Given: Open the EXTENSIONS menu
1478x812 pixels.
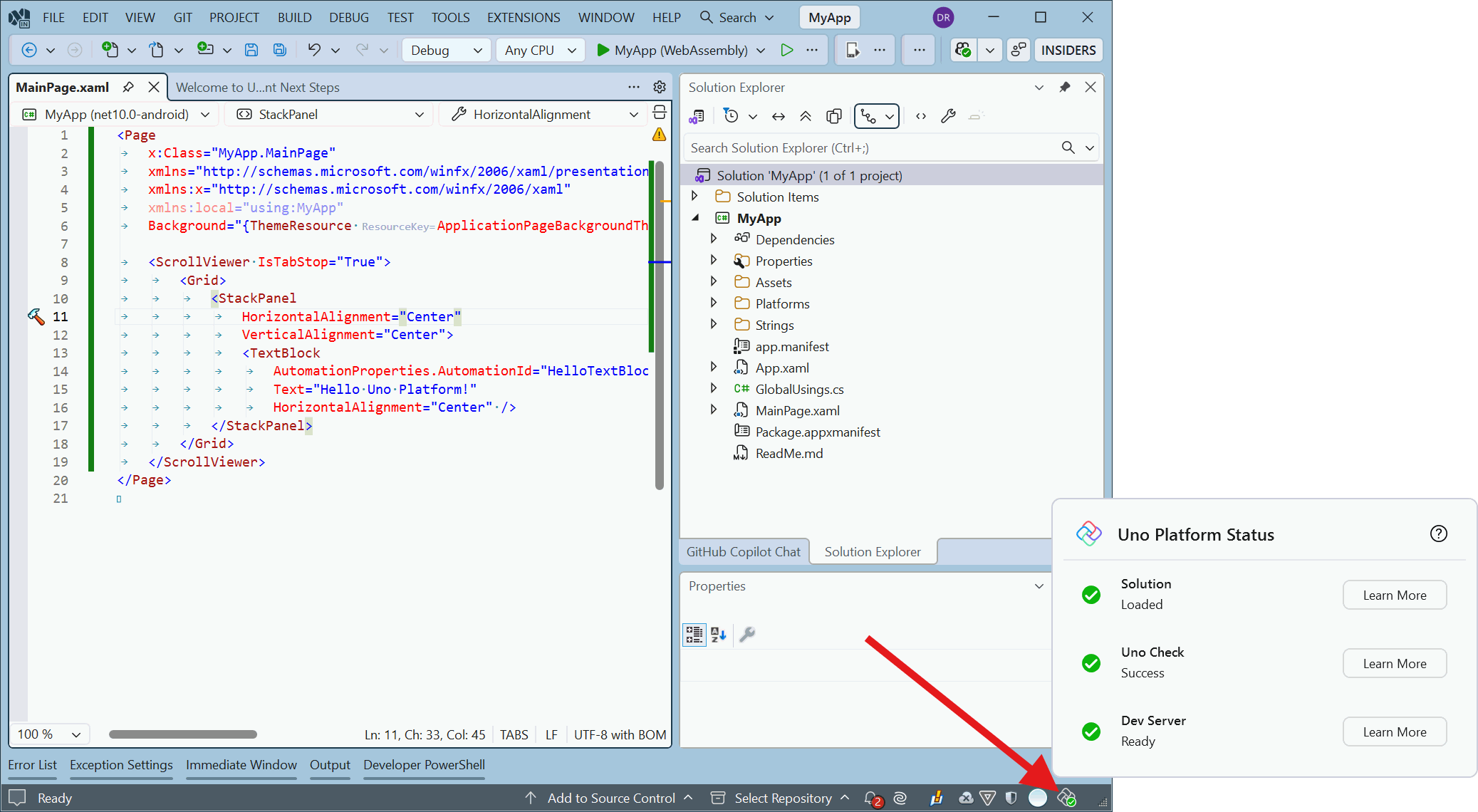Looking at the screenshot, I should (x=524, y=17).
